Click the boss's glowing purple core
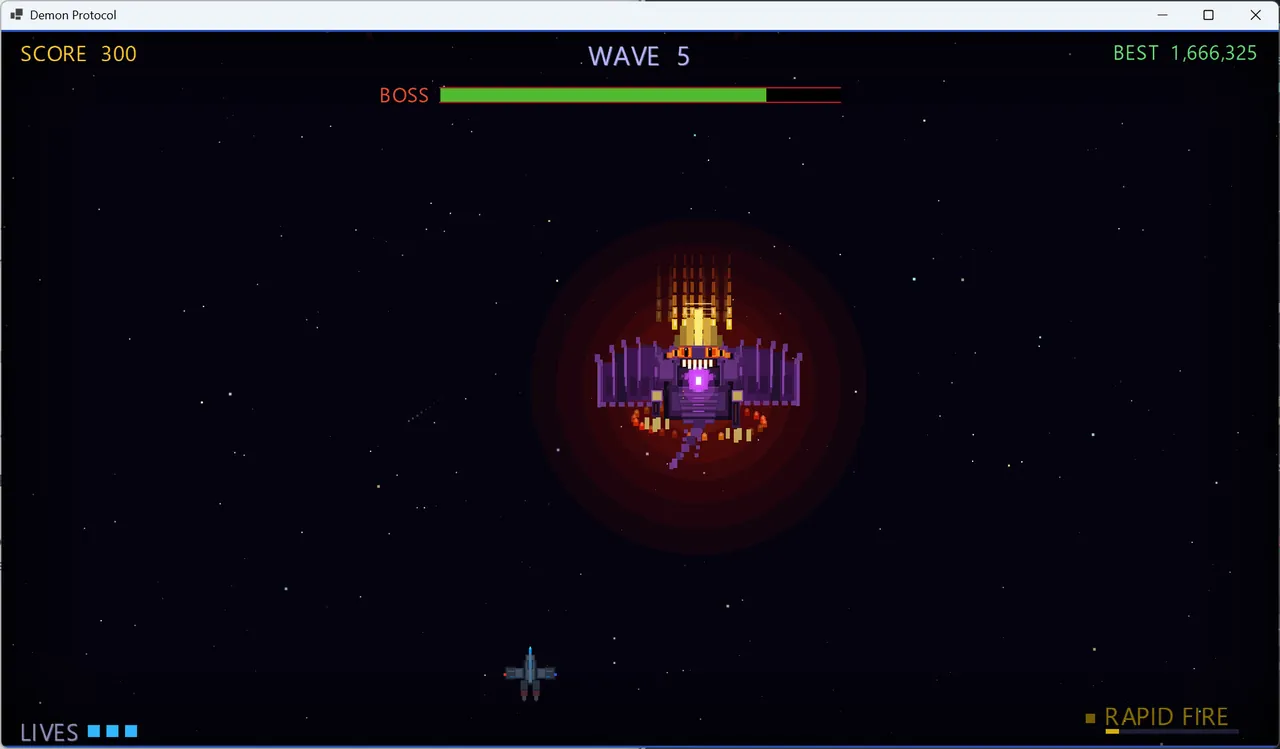 coord(699,380)
